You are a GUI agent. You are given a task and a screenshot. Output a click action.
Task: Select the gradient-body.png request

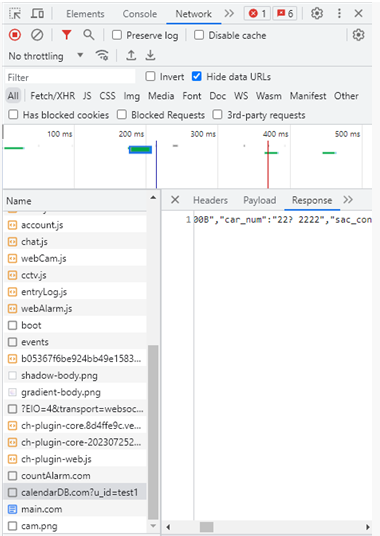(75, 392)
